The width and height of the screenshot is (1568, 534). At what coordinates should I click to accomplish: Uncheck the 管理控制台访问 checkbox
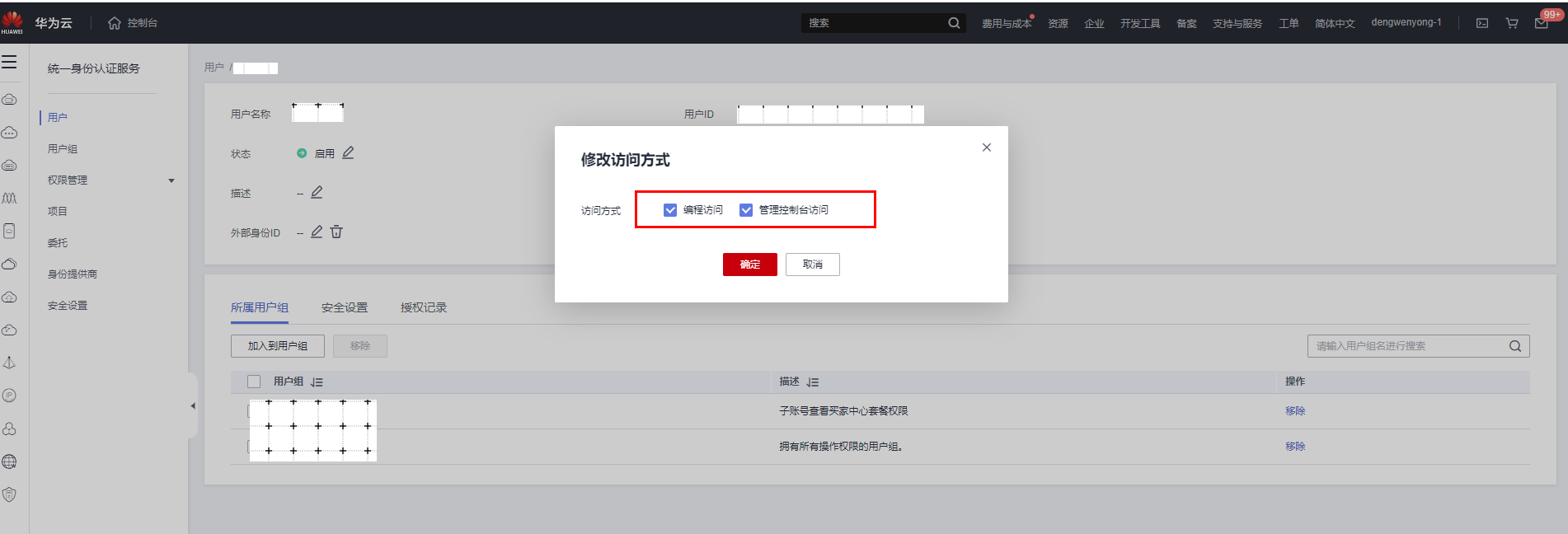746,210
